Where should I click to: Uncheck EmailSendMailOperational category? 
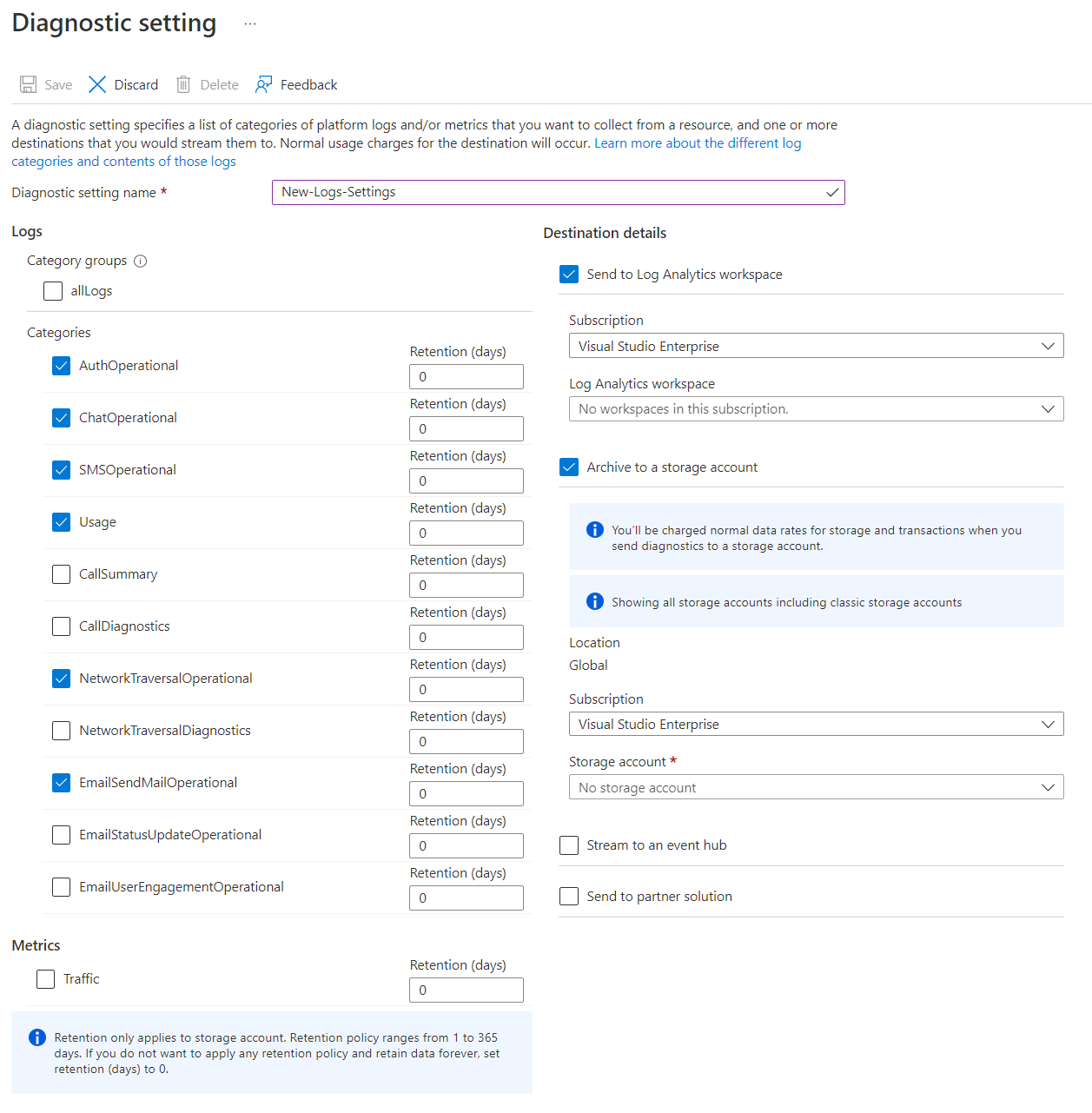click(x=61, y=783)
